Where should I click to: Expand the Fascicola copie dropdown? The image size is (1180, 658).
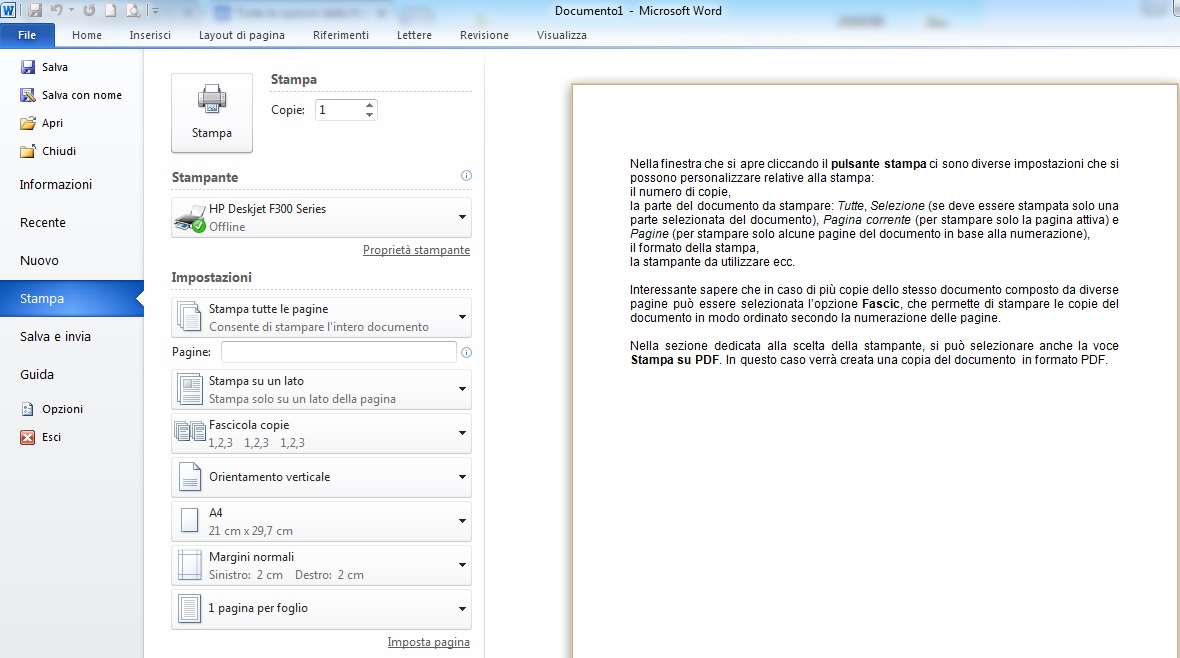pyautogui.click(x=321, y=434)
